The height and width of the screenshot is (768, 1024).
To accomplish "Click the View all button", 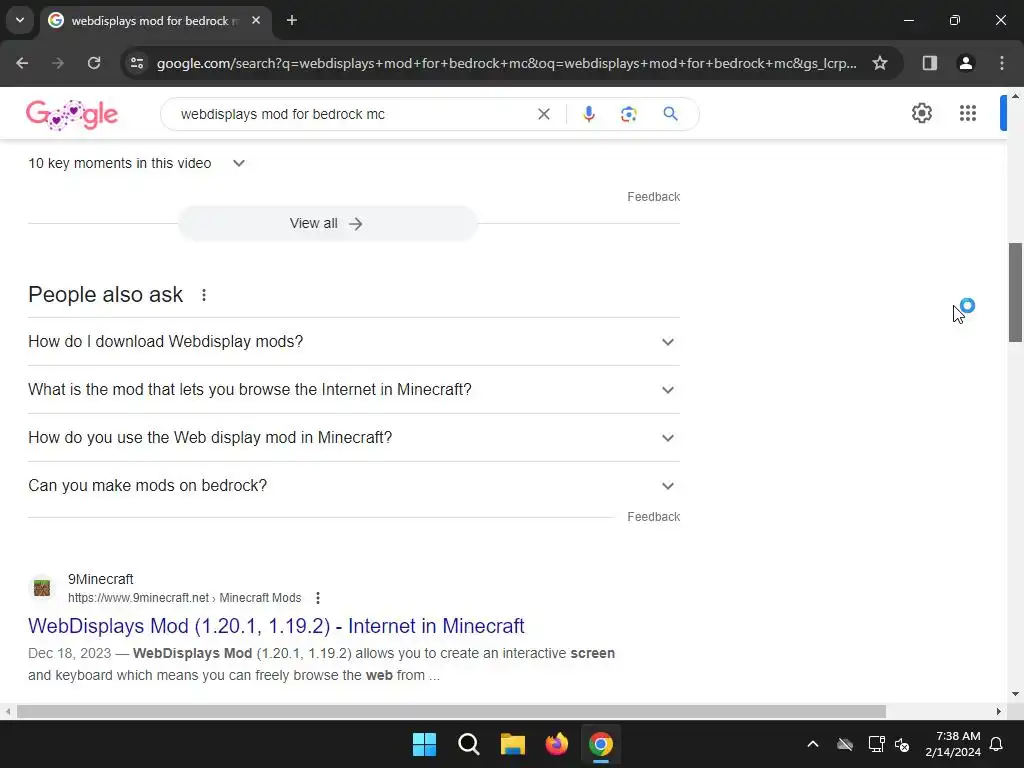I will pyautogui.click(x=327, y=223).
